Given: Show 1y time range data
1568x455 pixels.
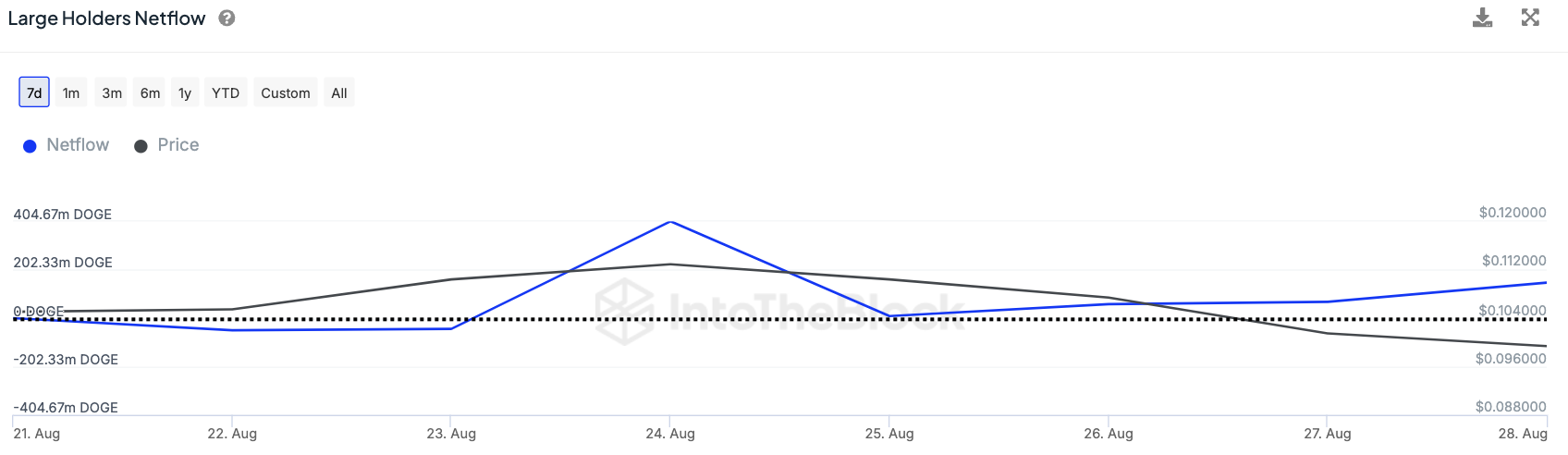Looking at the screenshot, I should pos(185,92).
